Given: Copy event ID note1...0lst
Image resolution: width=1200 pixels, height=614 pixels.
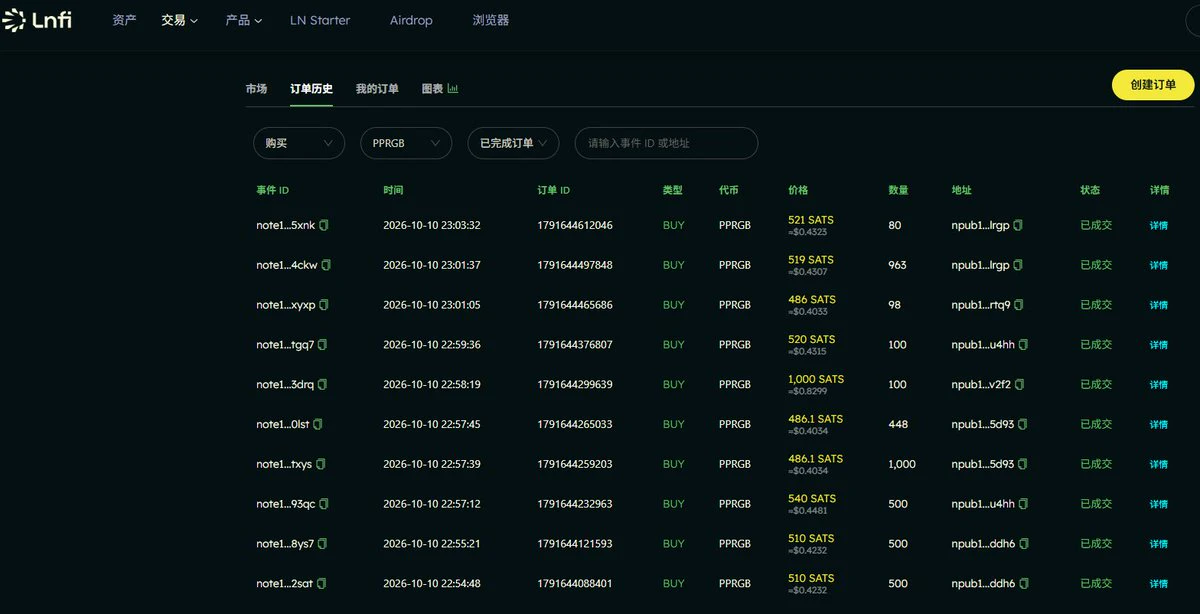Looking at the screenshot, I should pyautogui.click(x=318, y=424).
